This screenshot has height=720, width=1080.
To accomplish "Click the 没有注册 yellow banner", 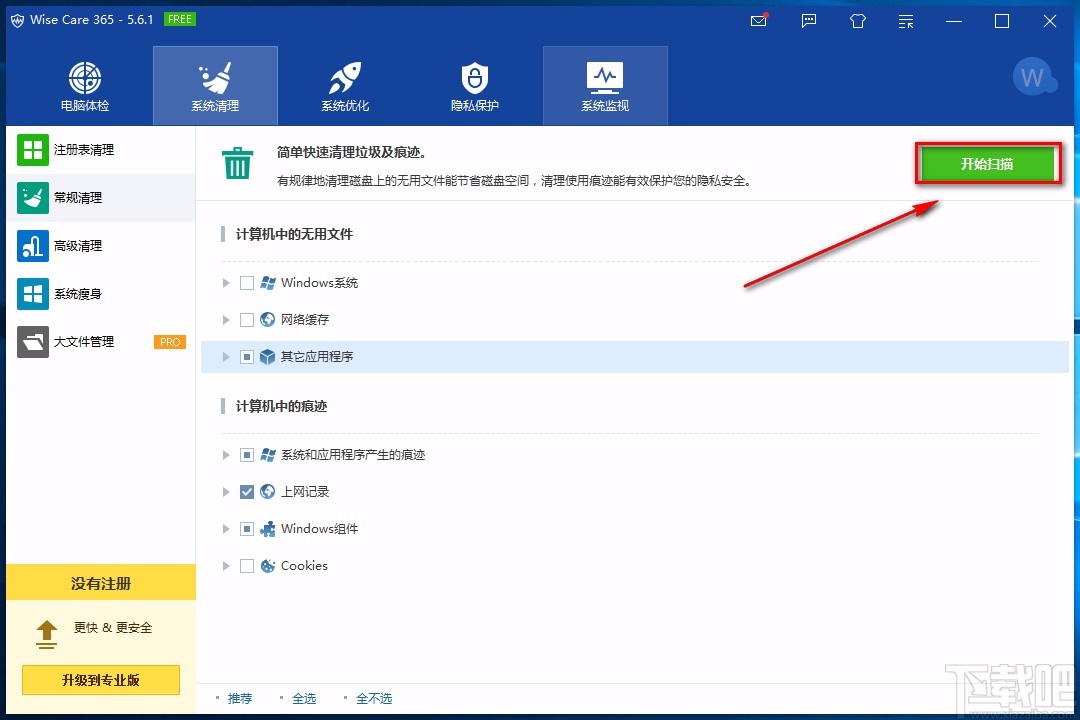I will tap(101, 583).
